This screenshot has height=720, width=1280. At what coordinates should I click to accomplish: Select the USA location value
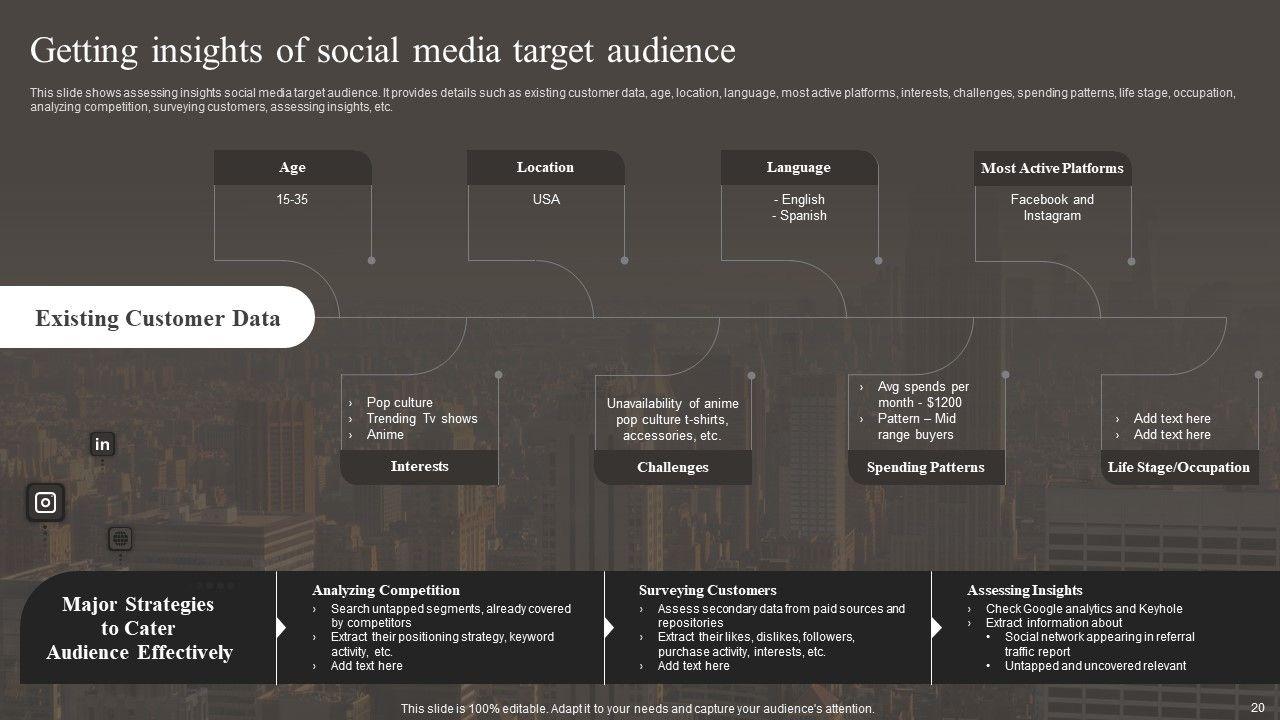point(546,200)
